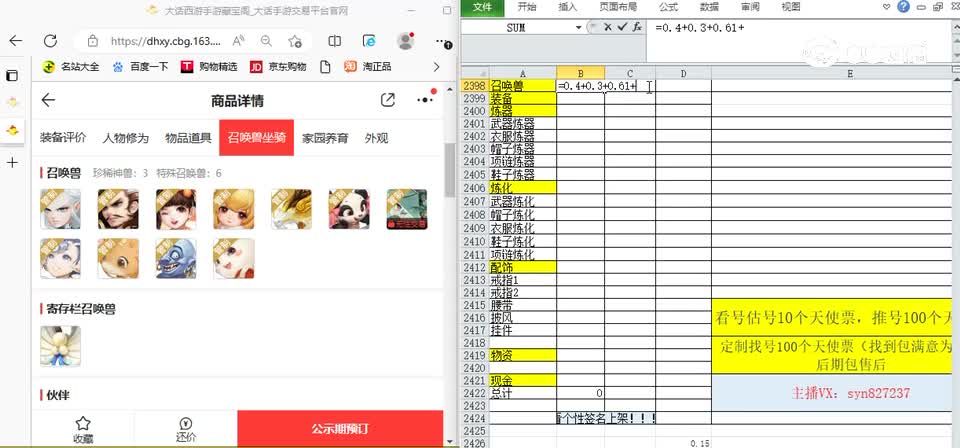The height and width of the screenshot is (448, 960).
Task: Add a new tab with the plus icon
Action: (x=12, y=162)
